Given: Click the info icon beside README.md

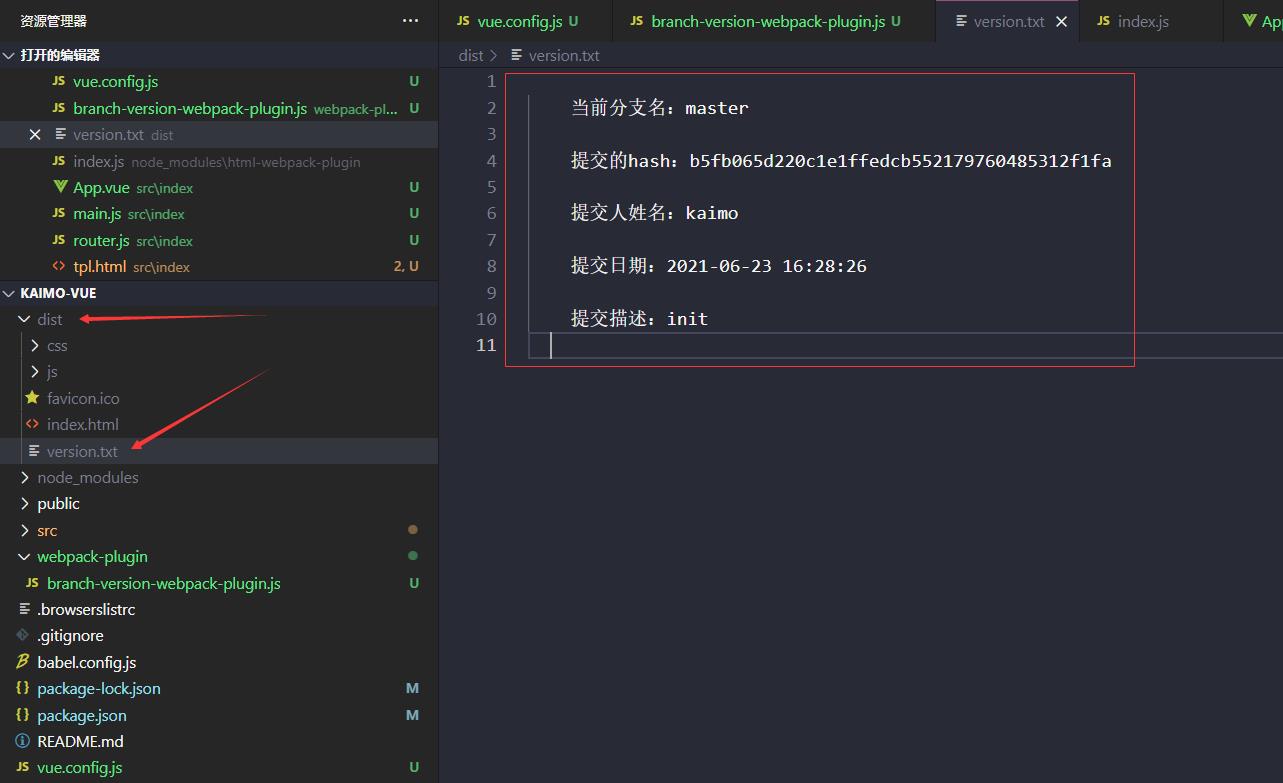Looking at the screenshot, I should point(23,741).
